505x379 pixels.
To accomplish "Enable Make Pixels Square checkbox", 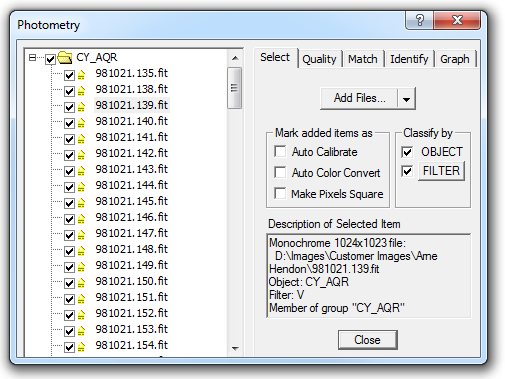I will pyautogui.click(x=280, y=193).
